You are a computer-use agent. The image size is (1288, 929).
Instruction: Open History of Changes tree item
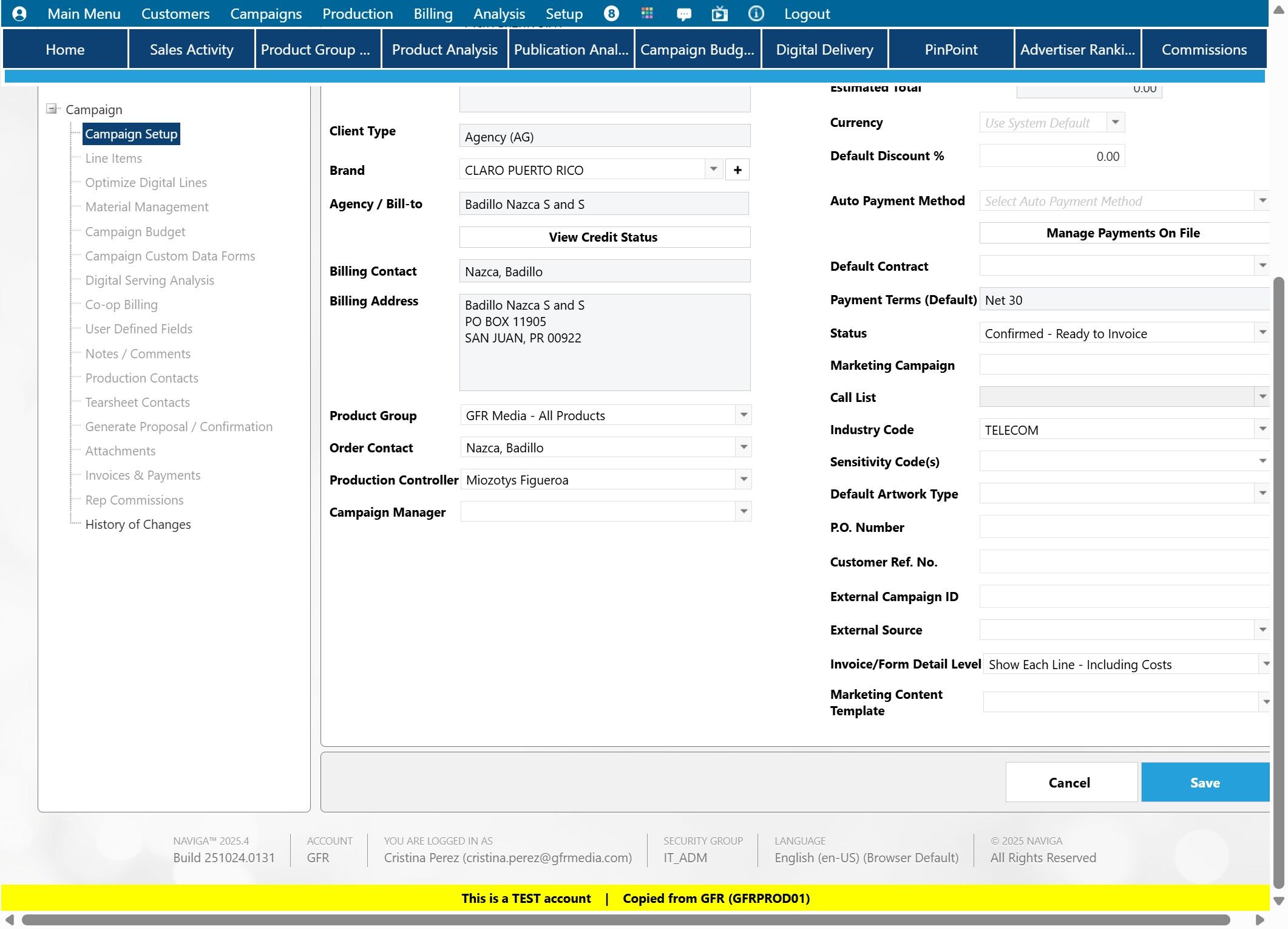pyautogui.click(x=138, y=524)
